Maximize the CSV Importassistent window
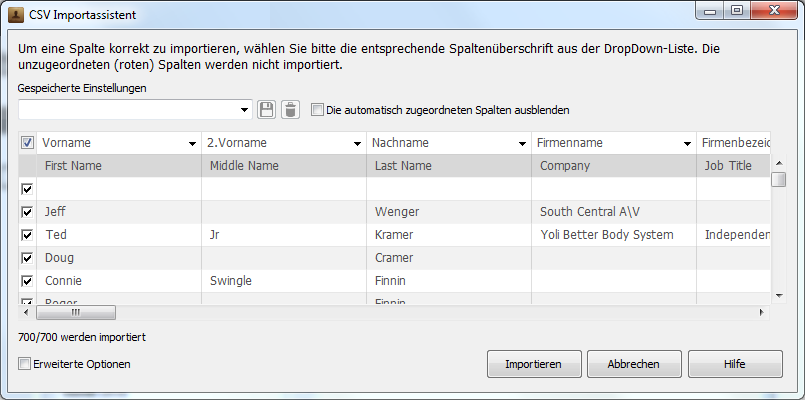This screenshot has width=805, height=400. pyautogui.click(x=737, y=11)
